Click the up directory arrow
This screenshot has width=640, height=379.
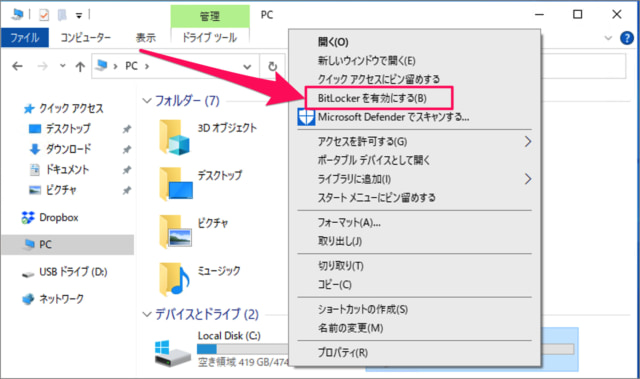pyautogui.click(x=80, y=66)
